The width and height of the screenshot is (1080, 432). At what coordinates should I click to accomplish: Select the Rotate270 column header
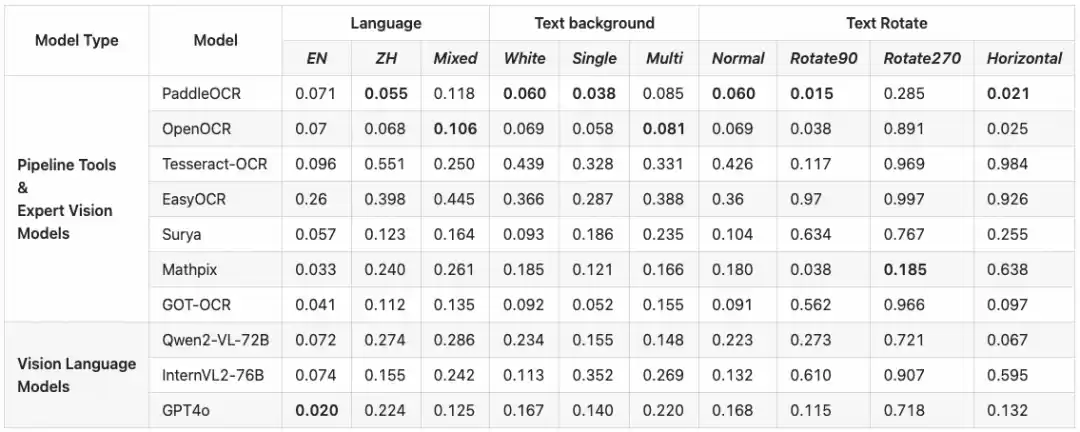(x=922, y=58)
